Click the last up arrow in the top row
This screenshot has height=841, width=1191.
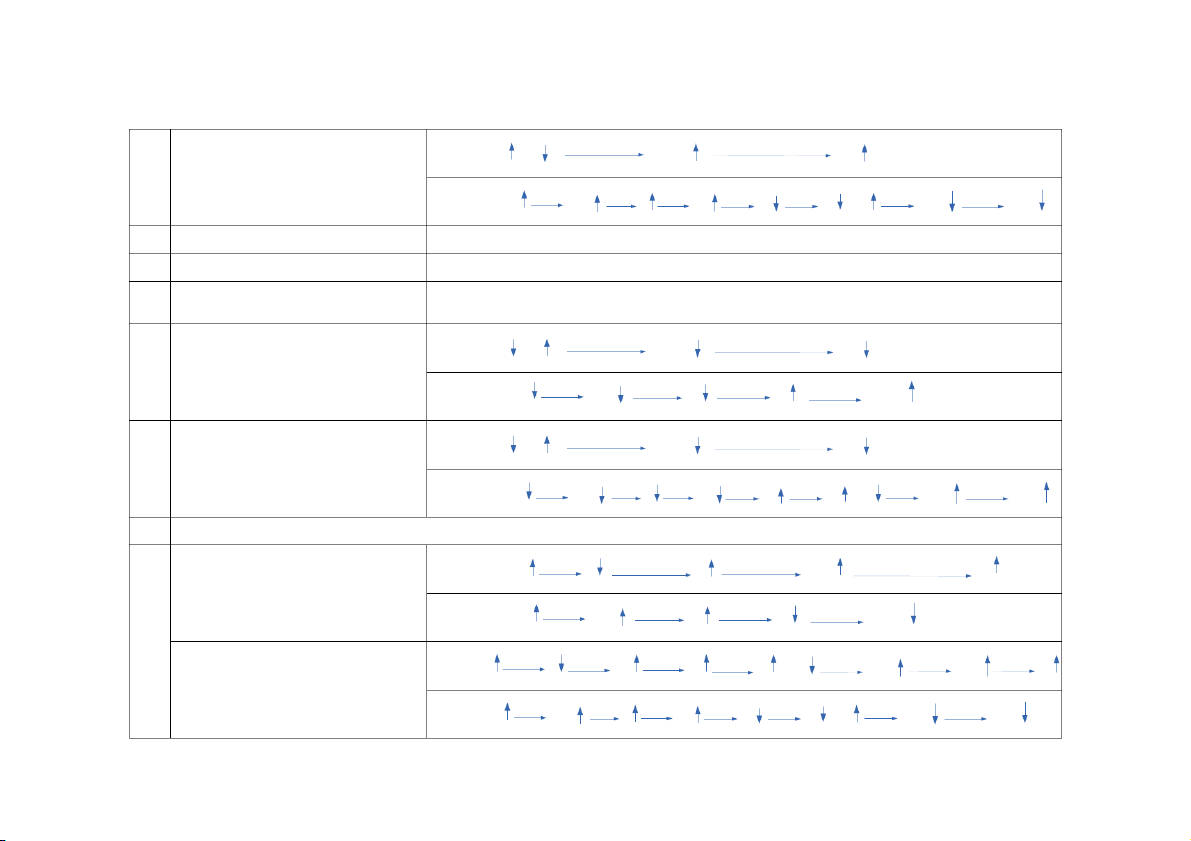point(865,152)
